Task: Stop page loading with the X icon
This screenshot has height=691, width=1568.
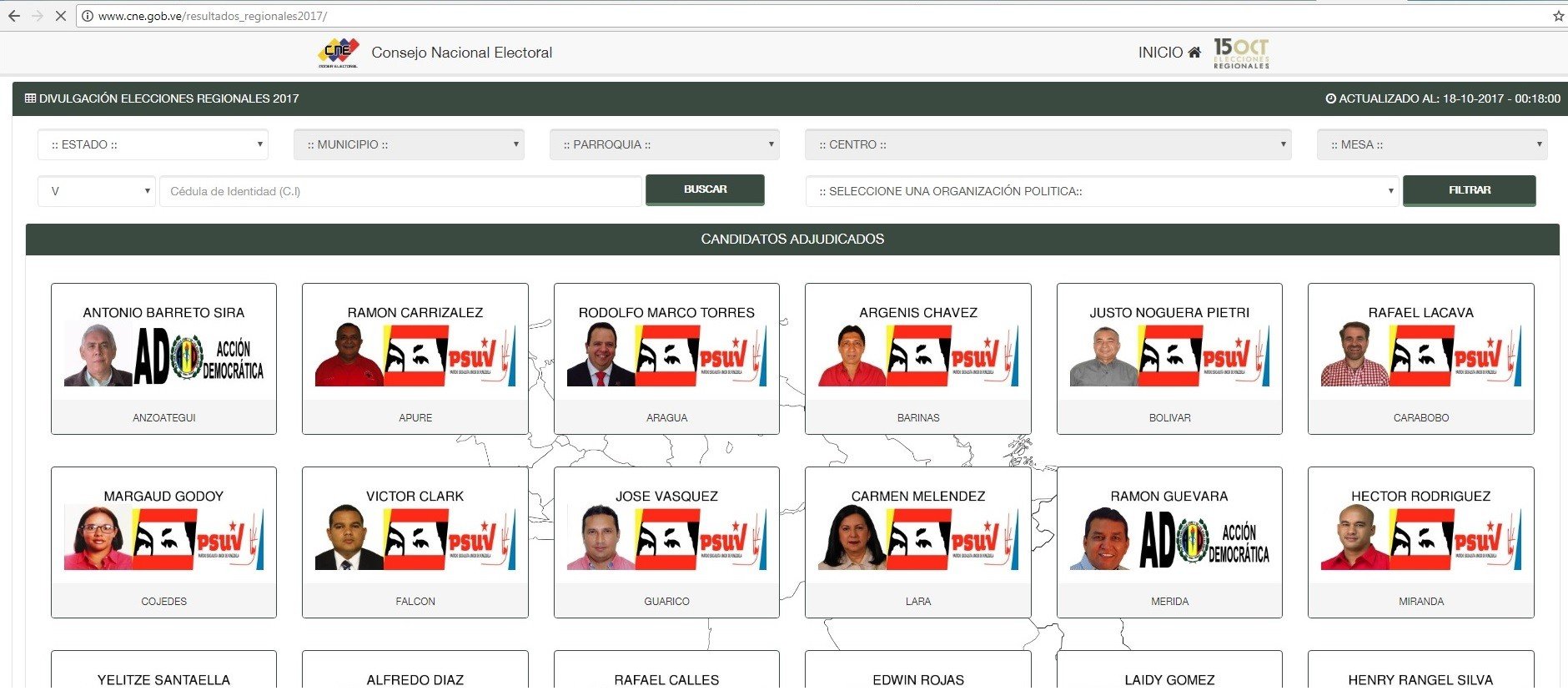Action: click(60, 16)
